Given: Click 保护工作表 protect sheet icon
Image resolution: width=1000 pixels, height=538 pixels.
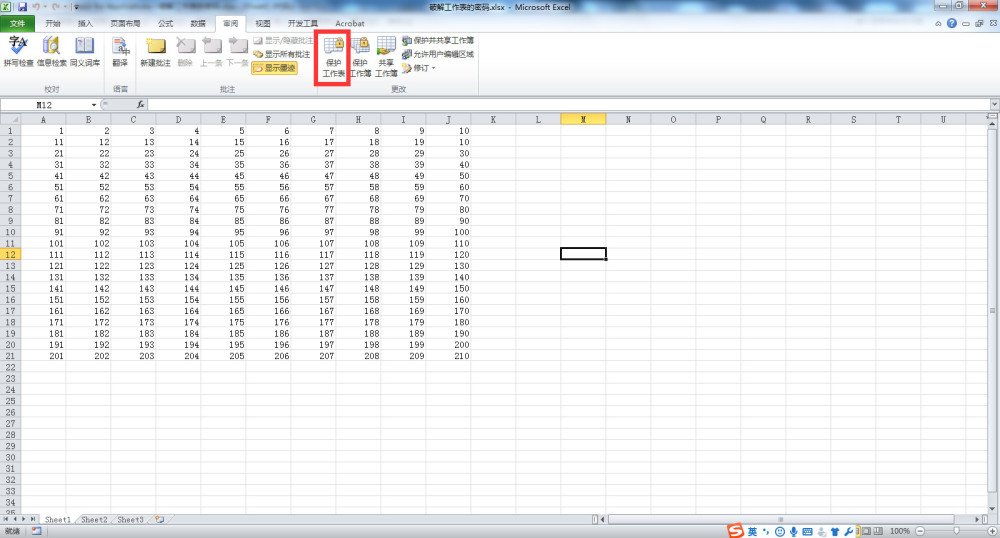Looking at the screenshot, I should pos(334,46).
